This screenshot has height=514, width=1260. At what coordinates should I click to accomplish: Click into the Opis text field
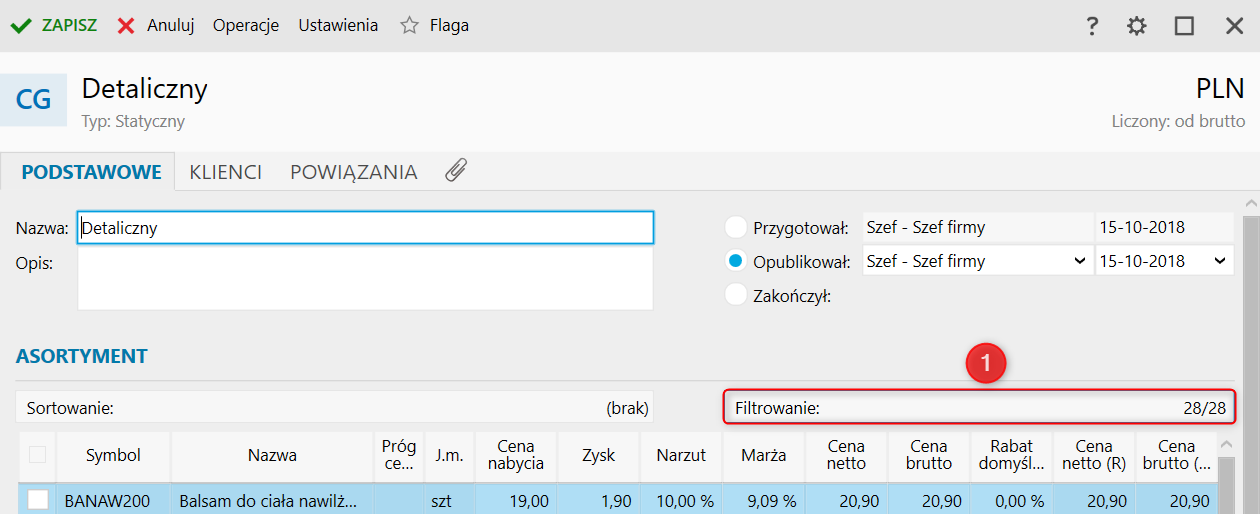tap(365, 278)
